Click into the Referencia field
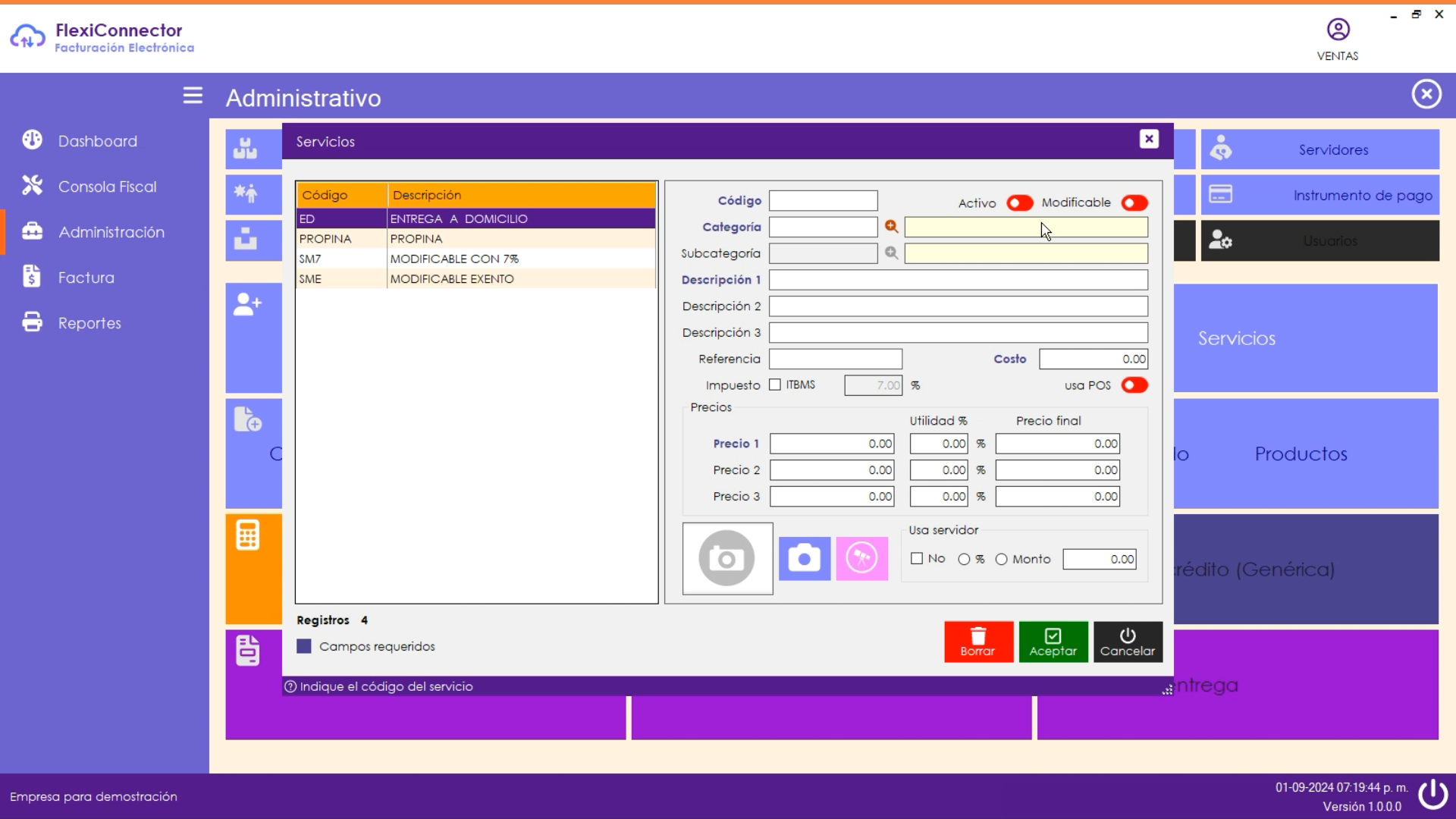This screenshot has height=819, width=1456. click(x=836, y=359)
